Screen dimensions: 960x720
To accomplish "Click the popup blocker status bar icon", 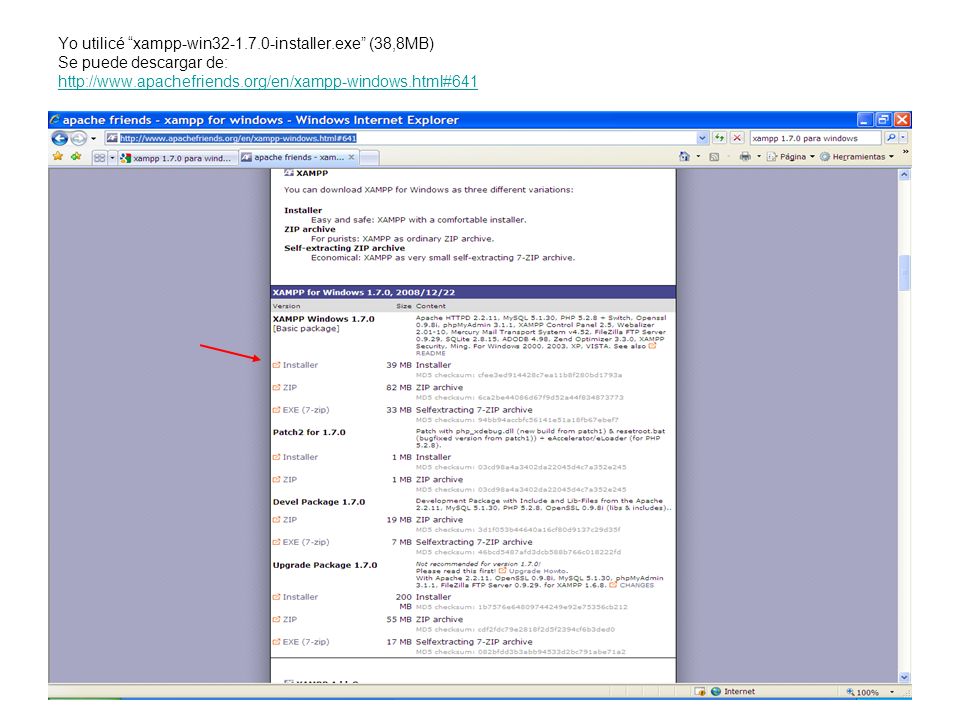I will tap(700, 692).
